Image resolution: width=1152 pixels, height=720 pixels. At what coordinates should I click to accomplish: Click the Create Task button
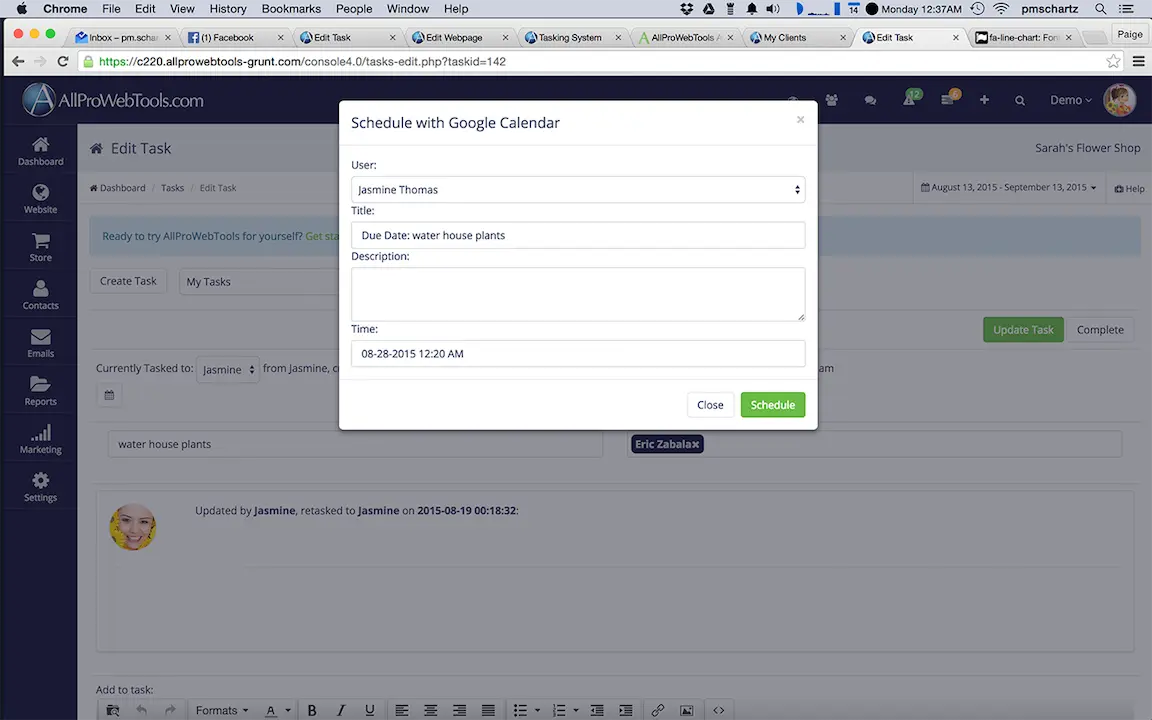128,281
